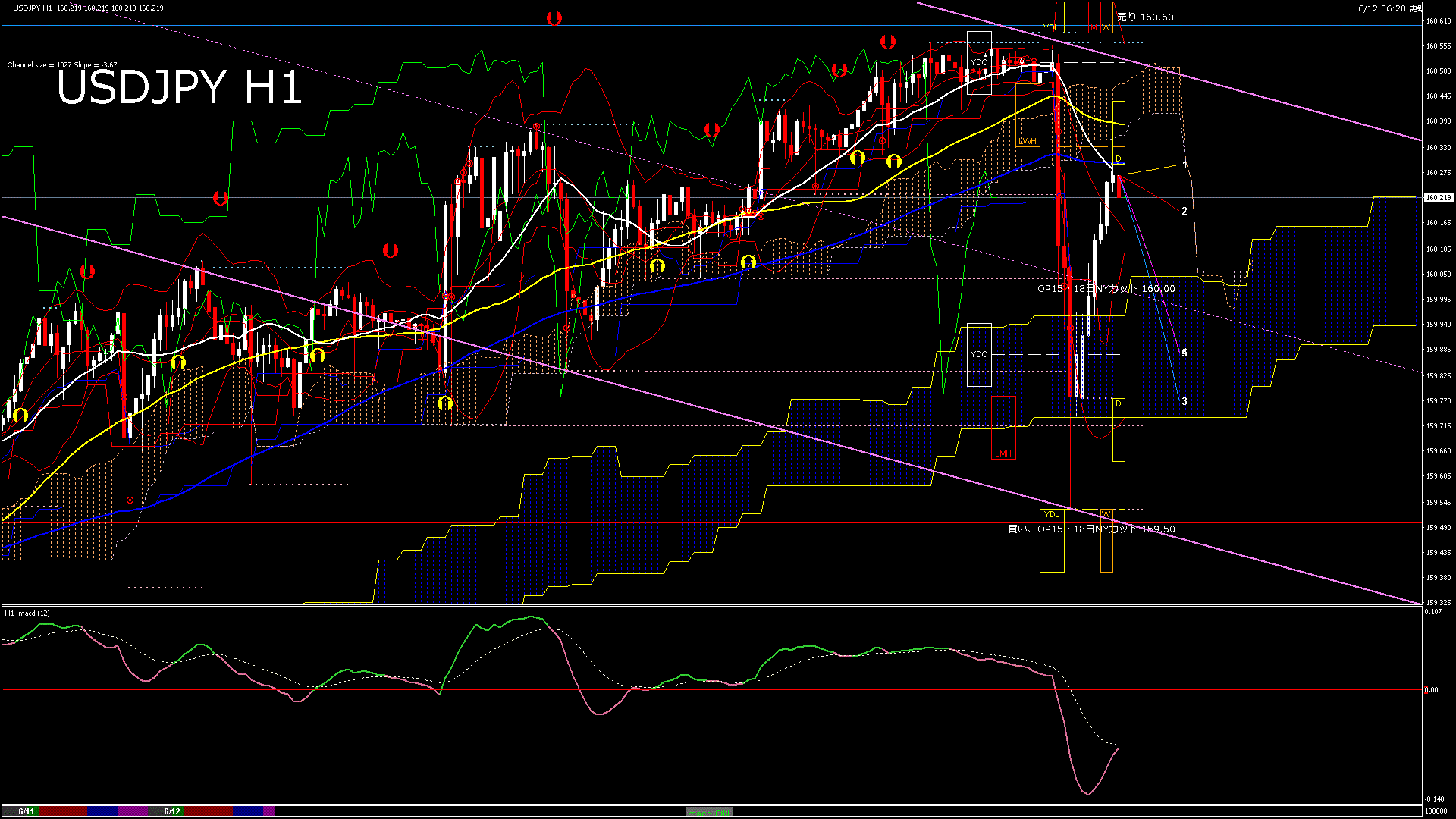Click the MACD scale bottom value -0.148
Image resolution: width=1456 pixels, height=819 pixels.
[x=1434, y=799]
